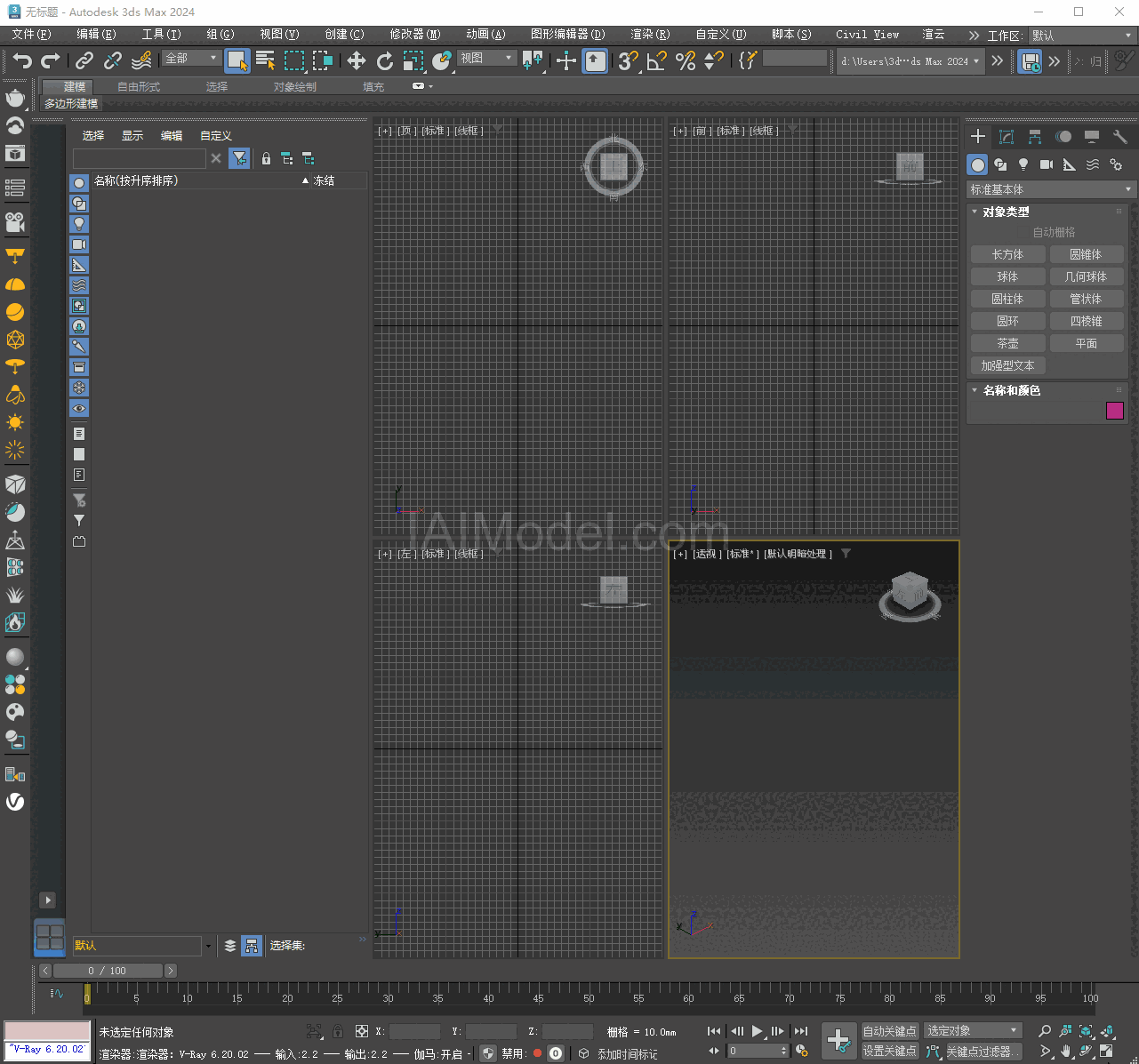Open the Motion tab in command panel
1139x1064 pixels.
(1063, 136)
